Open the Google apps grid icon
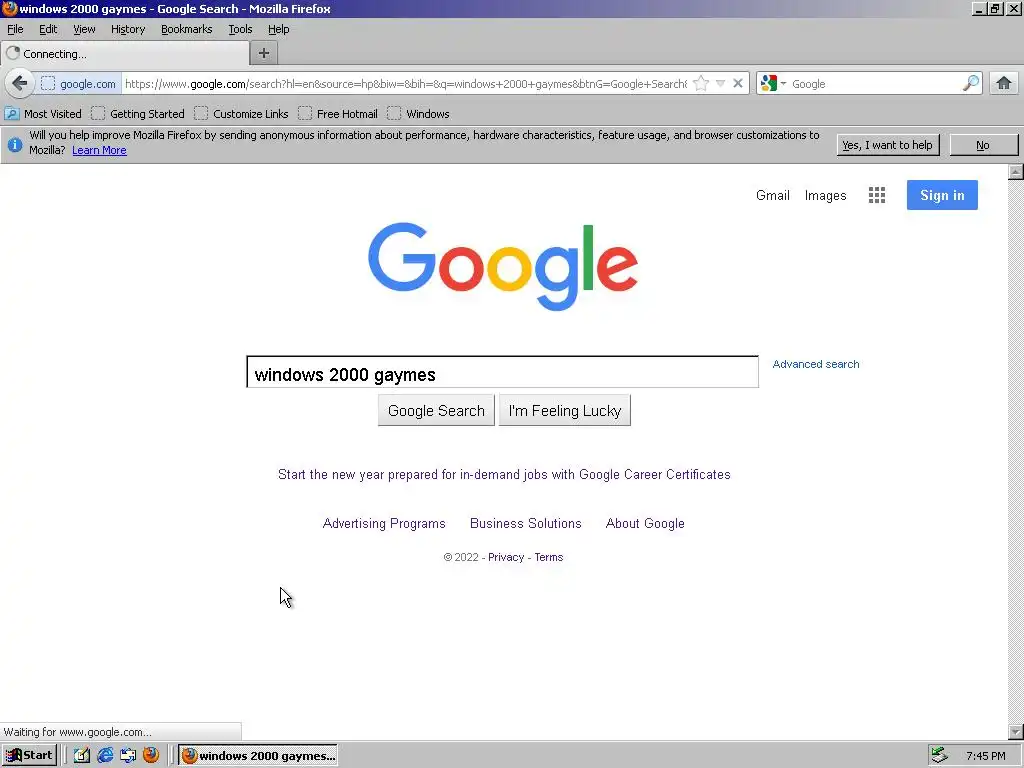Viewport: 1024px width, 768px height. click(x=877, y=195)
